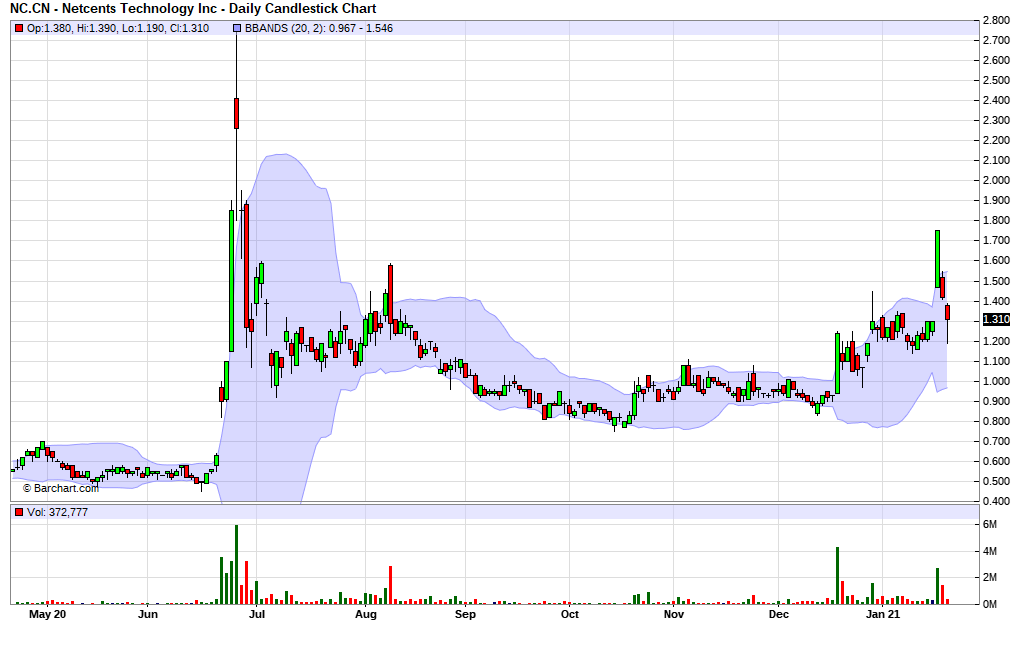Click the Aug date axis label
The height and width of the screenshot is (645, 1021).
[366, 614]
